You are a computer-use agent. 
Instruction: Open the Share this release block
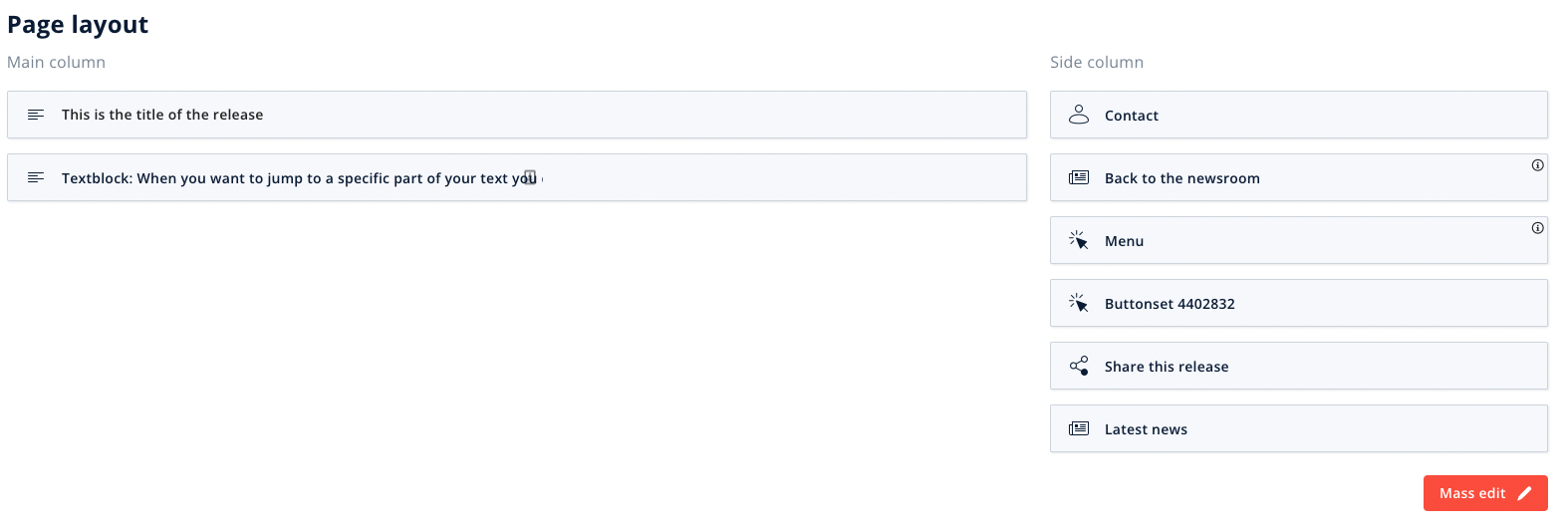tap(1167, 367)
